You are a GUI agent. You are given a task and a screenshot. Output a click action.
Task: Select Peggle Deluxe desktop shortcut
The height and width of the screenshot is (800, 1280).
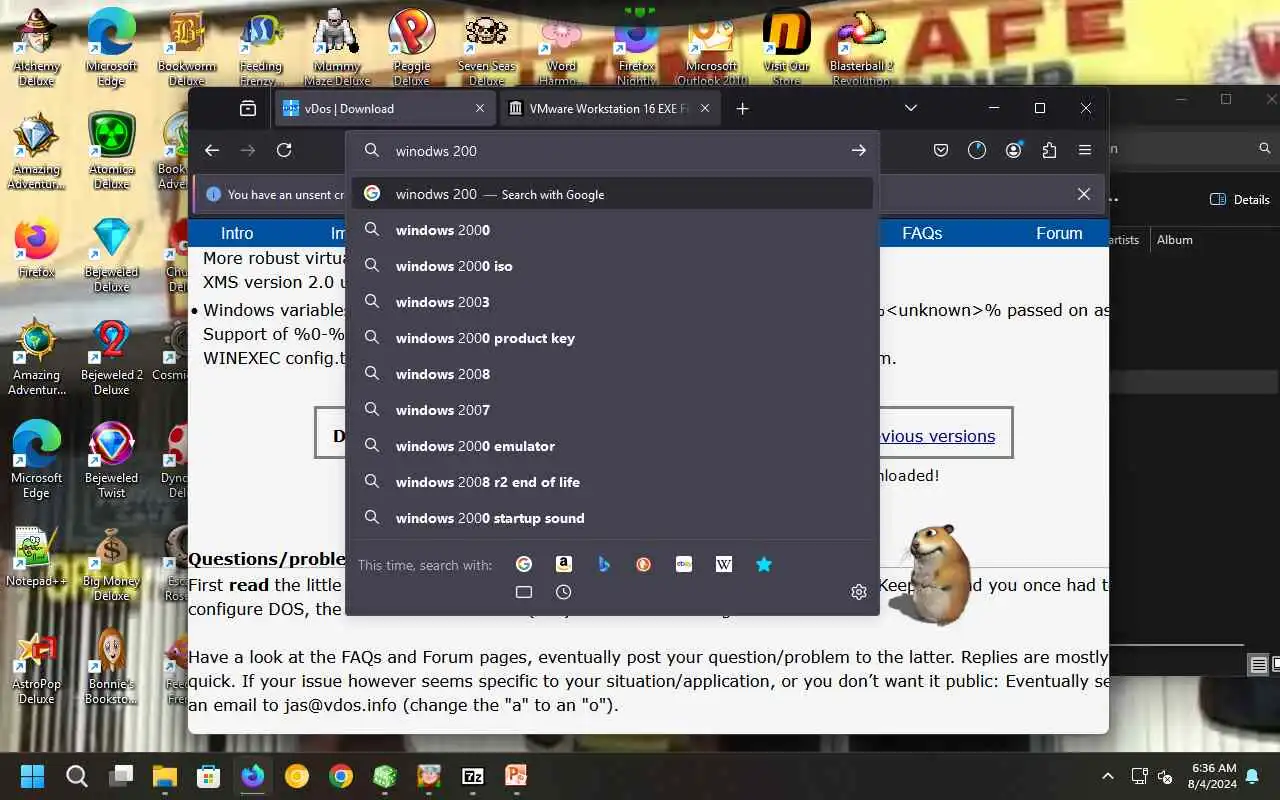tap(411, 47)
